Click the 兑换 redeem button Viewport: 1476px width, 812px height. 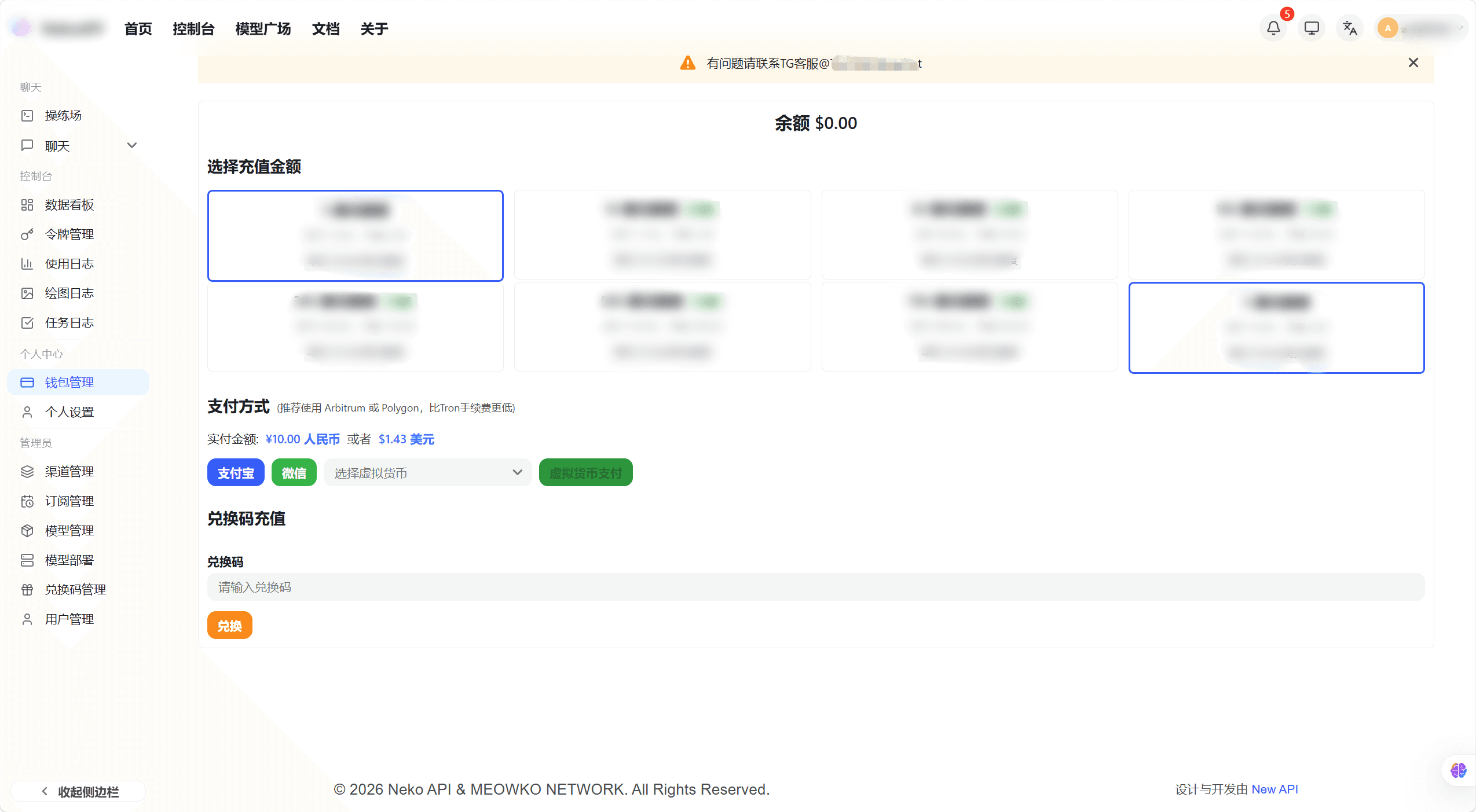pos(229,625)
